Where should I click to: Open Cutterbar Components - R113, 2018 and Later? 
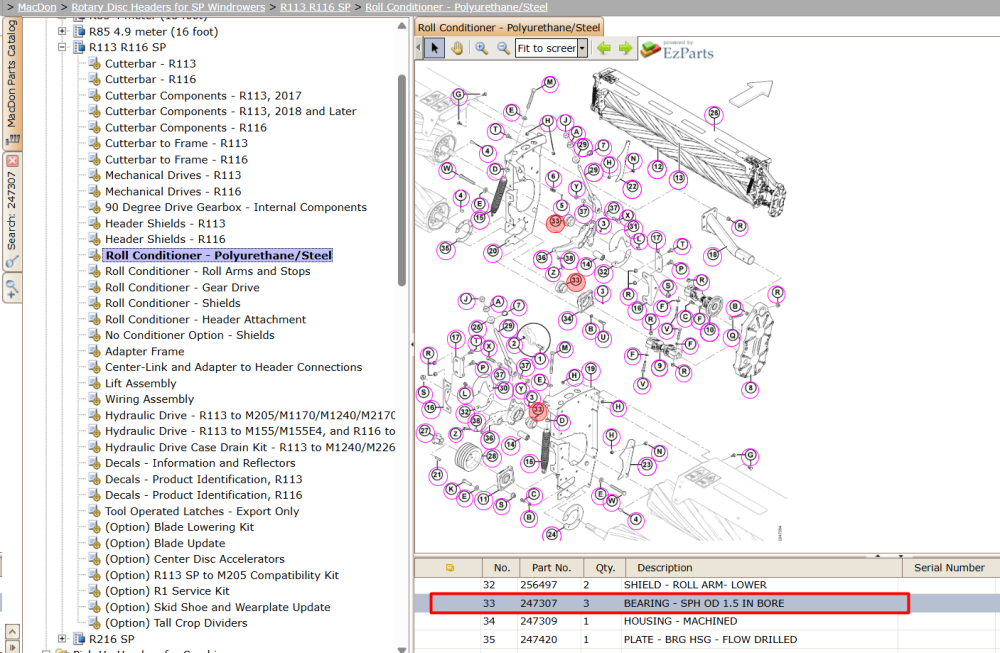(231, 111)
